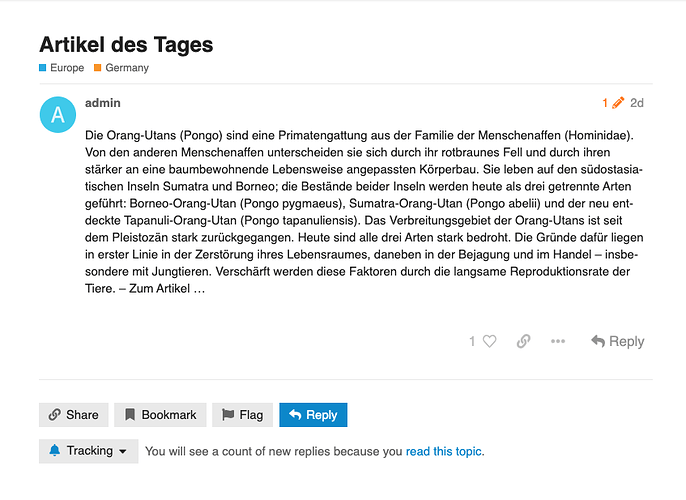Show more actions with the three dots

558,341
